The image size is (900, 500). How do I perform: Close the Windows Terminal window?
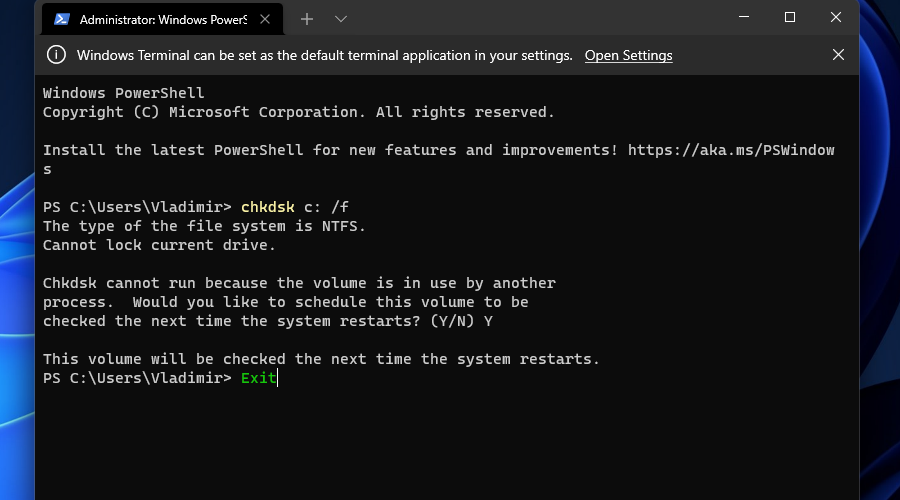[x=836, y=17]
